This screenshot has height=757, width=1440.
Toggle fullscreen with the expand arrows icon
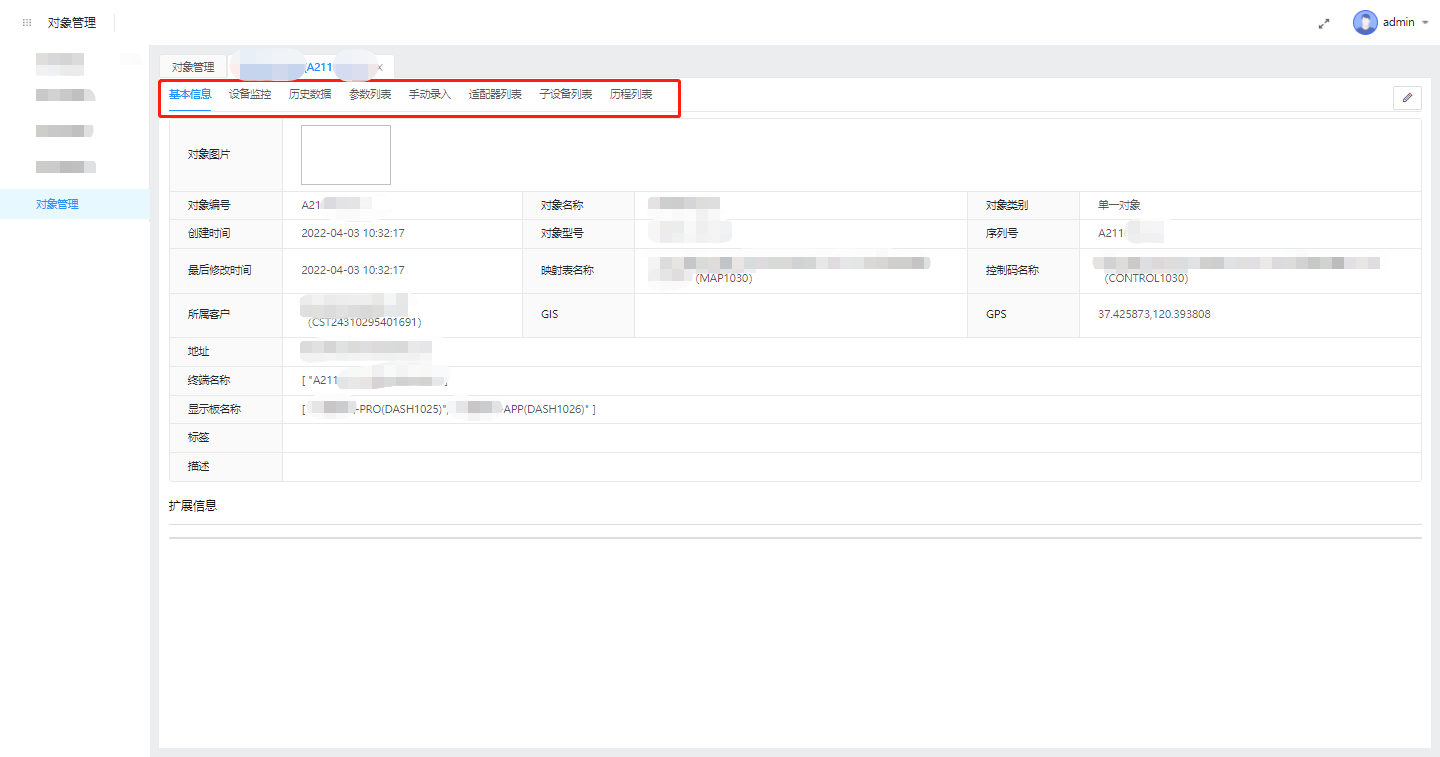coord(1324,23)
